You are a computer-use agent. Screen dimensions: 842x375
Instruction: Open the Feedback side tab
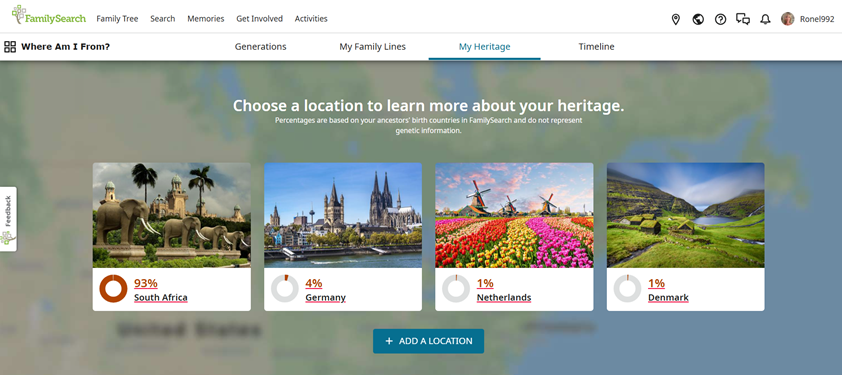(x=8, y=219)
